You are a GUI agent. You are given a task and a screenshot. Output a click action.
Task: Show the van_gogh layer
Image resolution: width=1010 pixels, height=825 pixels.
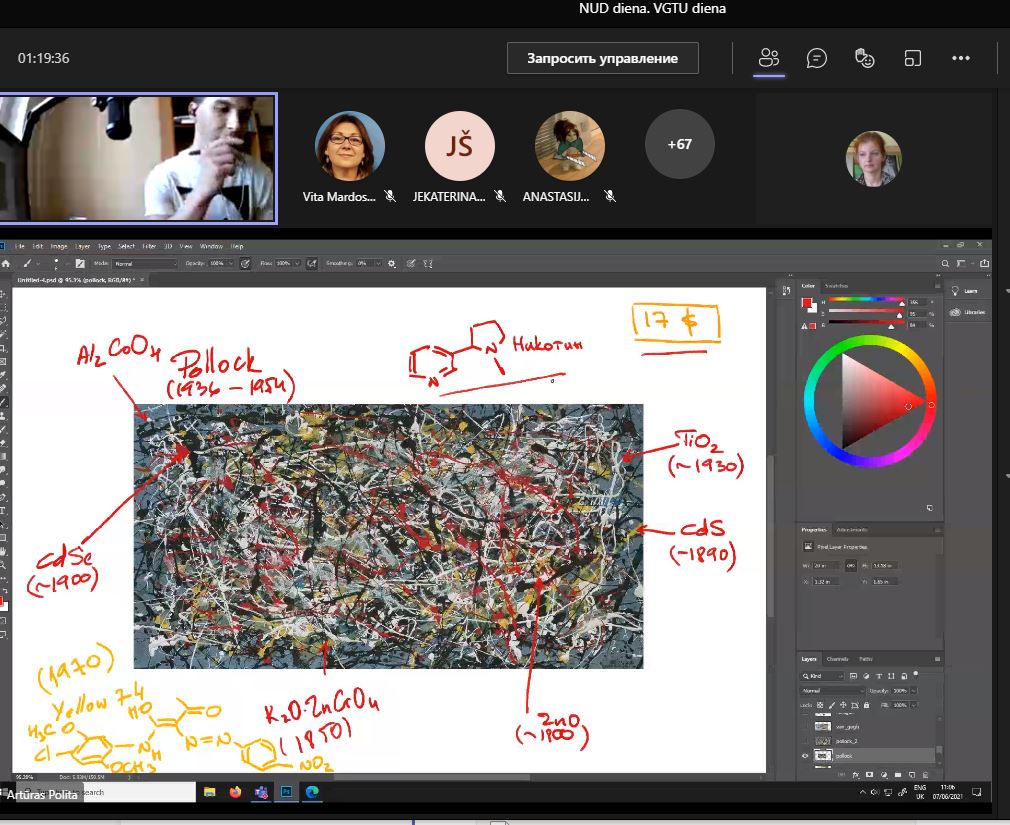805,726
